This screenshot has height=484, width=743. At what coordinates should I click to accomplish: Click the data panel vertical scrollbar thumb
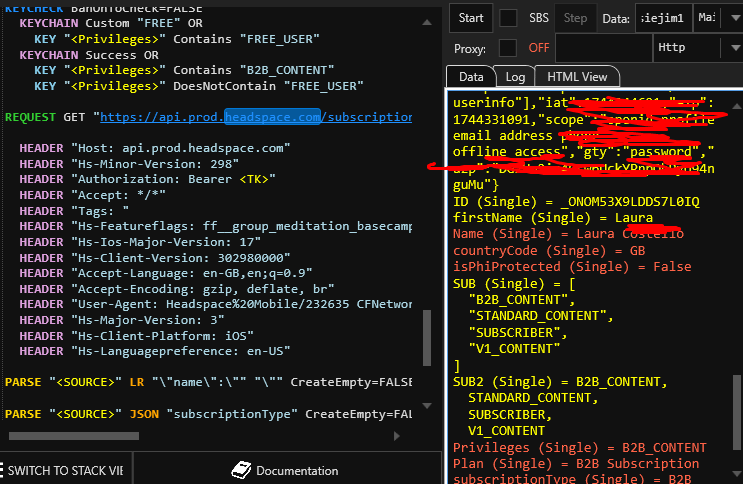737,412
